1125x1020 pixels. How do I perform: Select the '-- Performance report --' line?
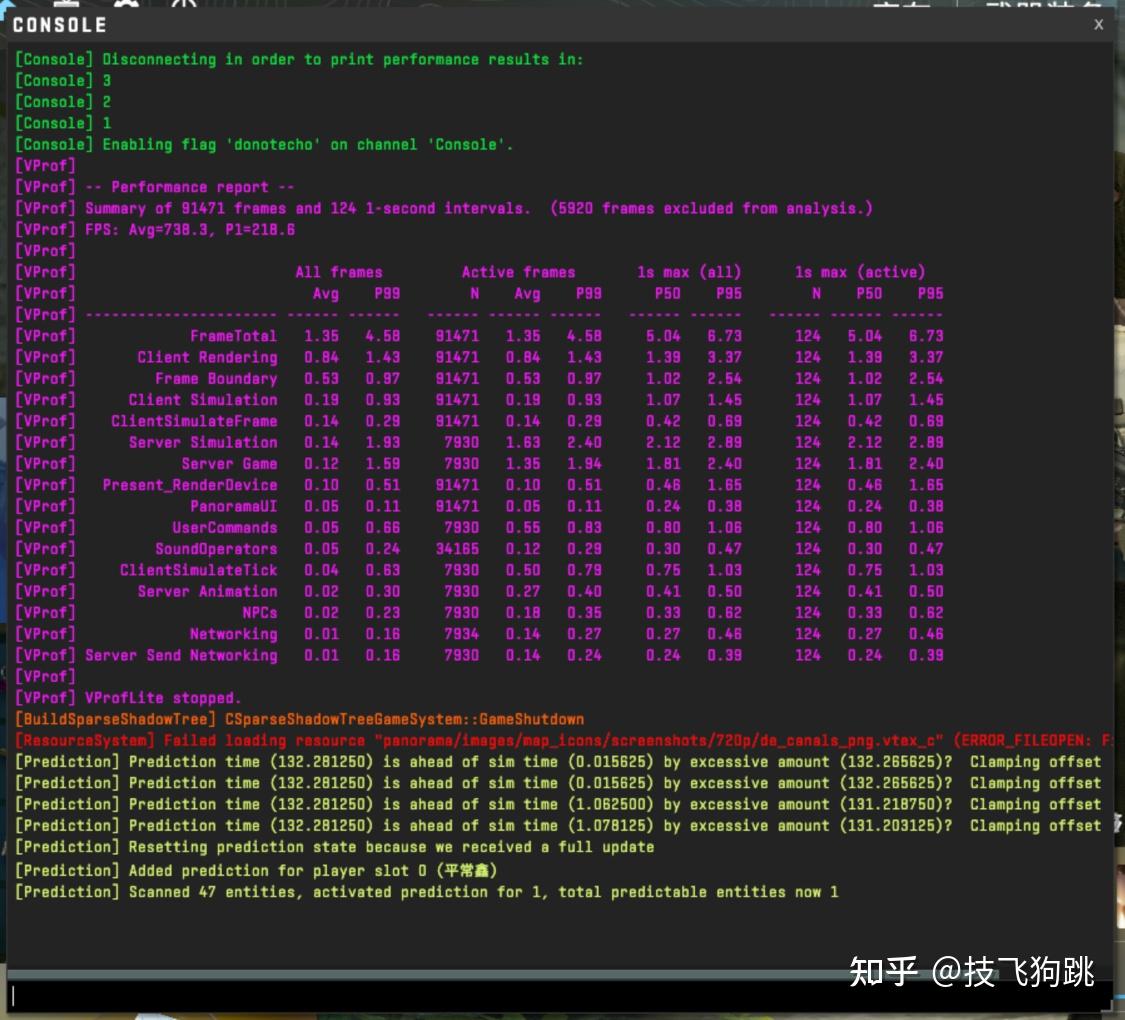(189, 187)
